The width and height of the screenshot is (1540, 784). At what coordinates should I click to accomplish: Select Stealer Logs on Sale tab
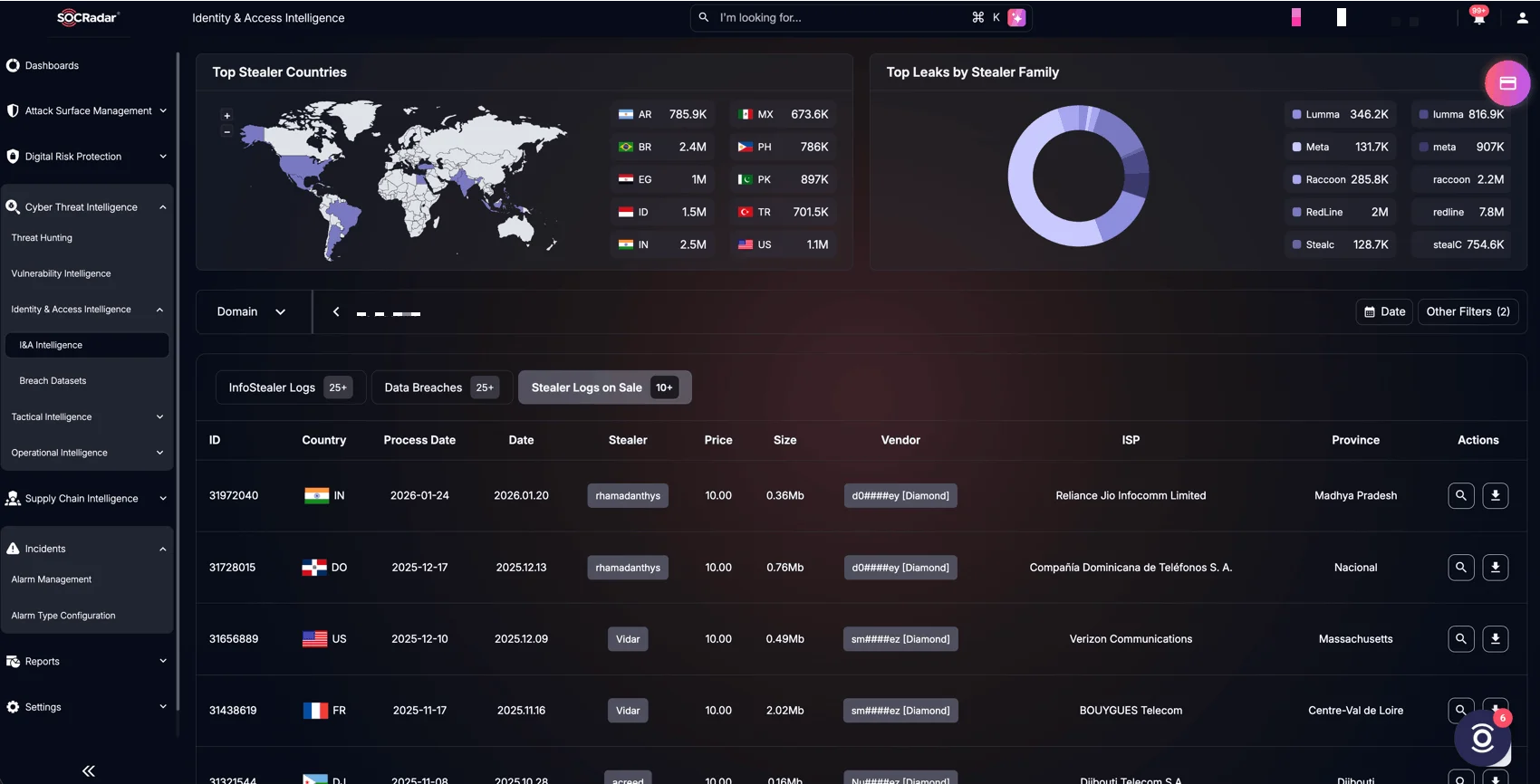604,387
